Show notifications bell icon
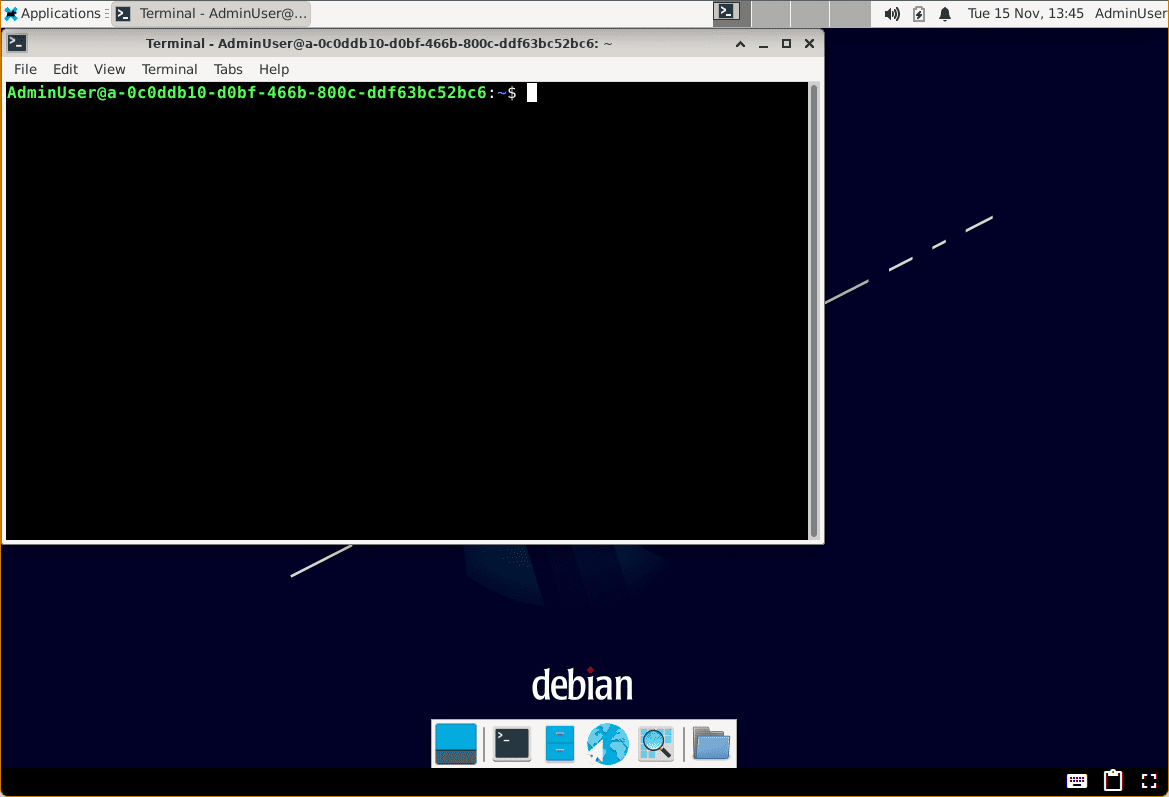Screen dimensions: 1169x797 pos(945,13)
